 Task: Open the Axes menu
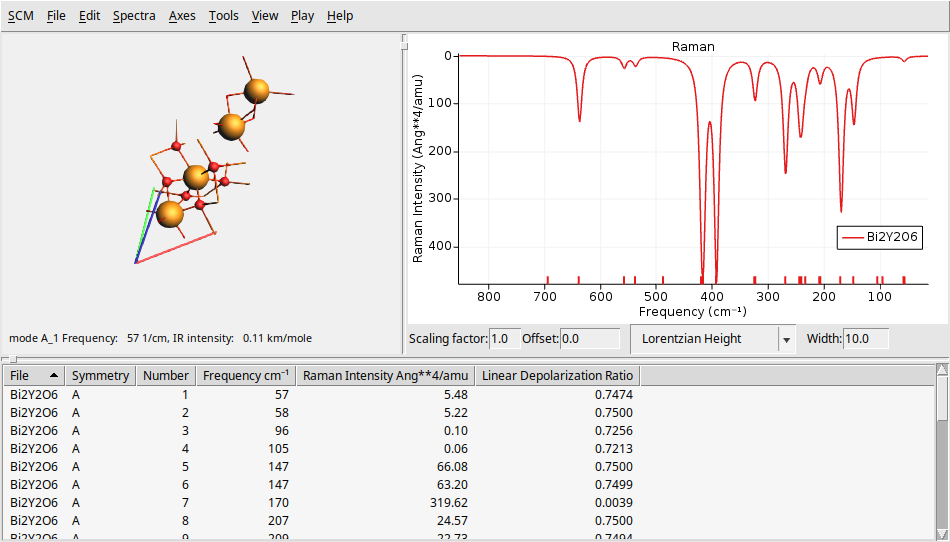pos(182,16)
